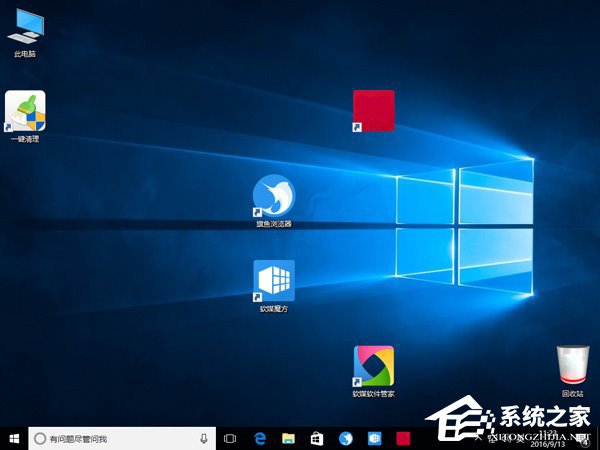Open the red square app on the taskbar
The height and width of the screenshot is (450, 600).
click(x=403, y=439)
